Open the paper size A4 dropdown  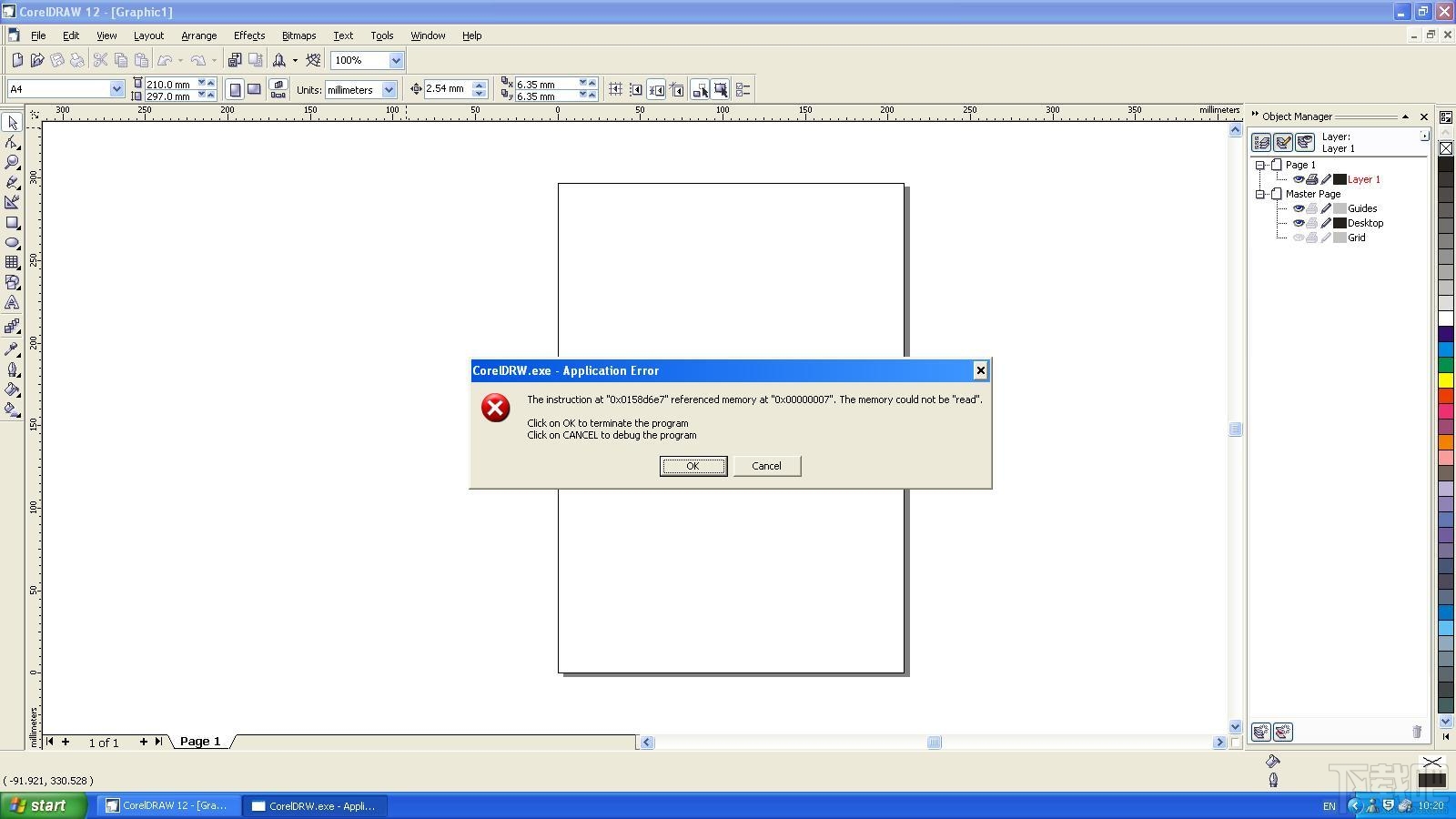[116, 89]
